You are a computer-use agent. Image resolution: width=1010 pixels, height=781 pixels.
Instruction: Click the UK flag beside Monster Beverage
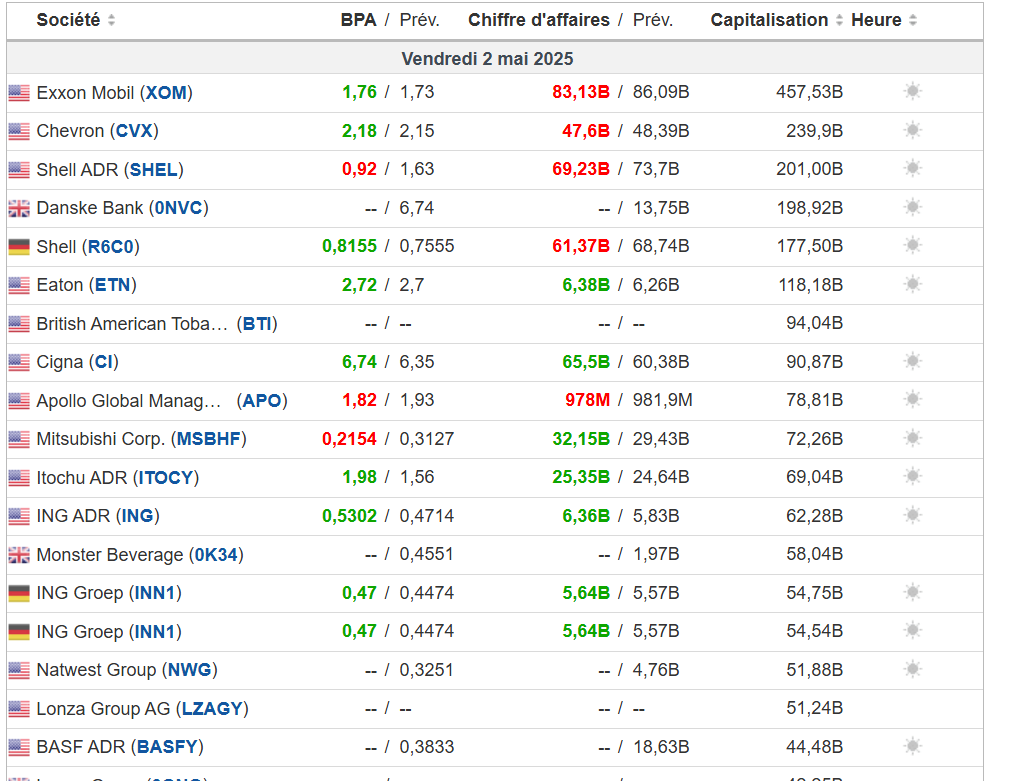19,555
